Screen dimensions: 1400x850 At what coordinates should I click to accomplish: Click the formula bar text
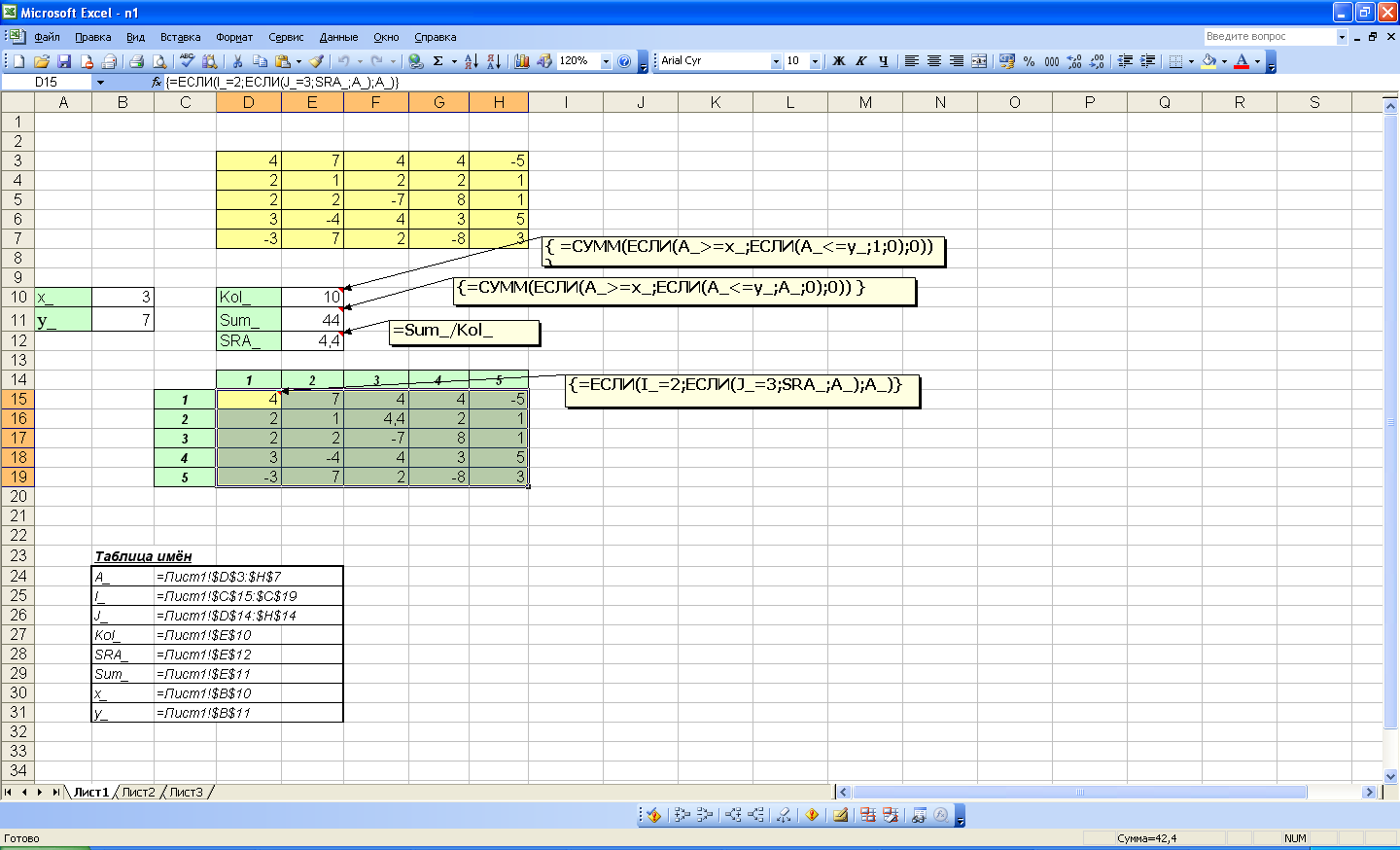283,83
